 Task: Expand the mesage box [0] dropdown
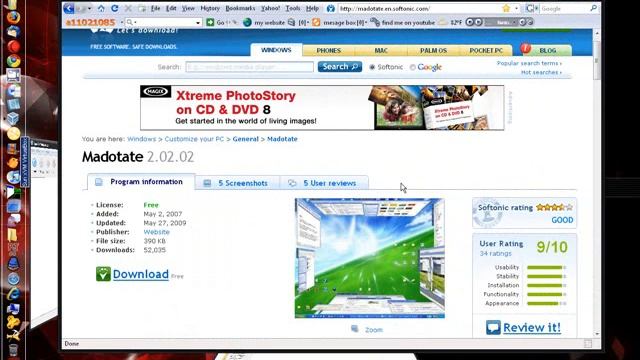point(366,22)
